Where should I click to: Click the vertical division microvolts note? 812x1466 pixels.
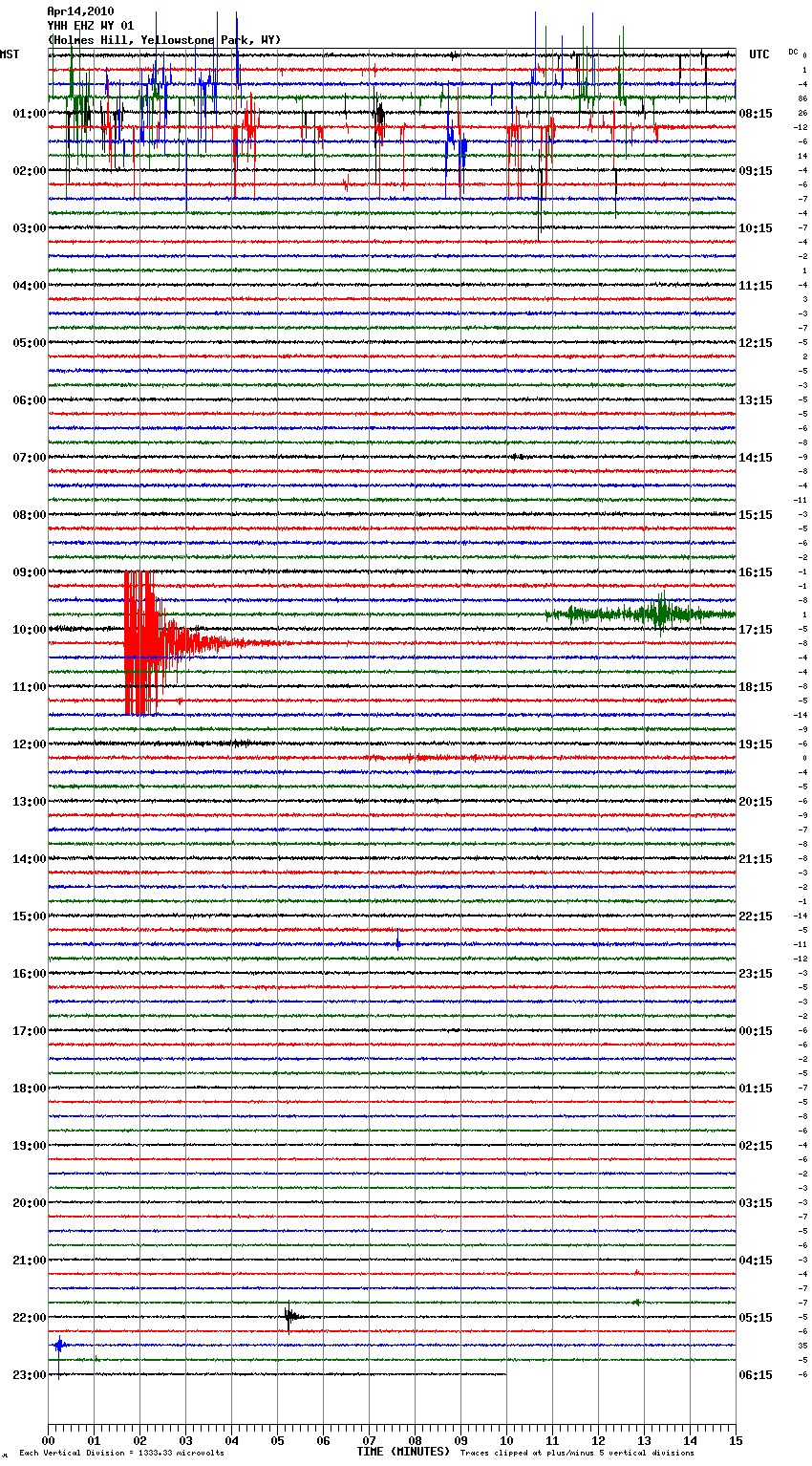pyautogui.click(x=121, y=1454)
